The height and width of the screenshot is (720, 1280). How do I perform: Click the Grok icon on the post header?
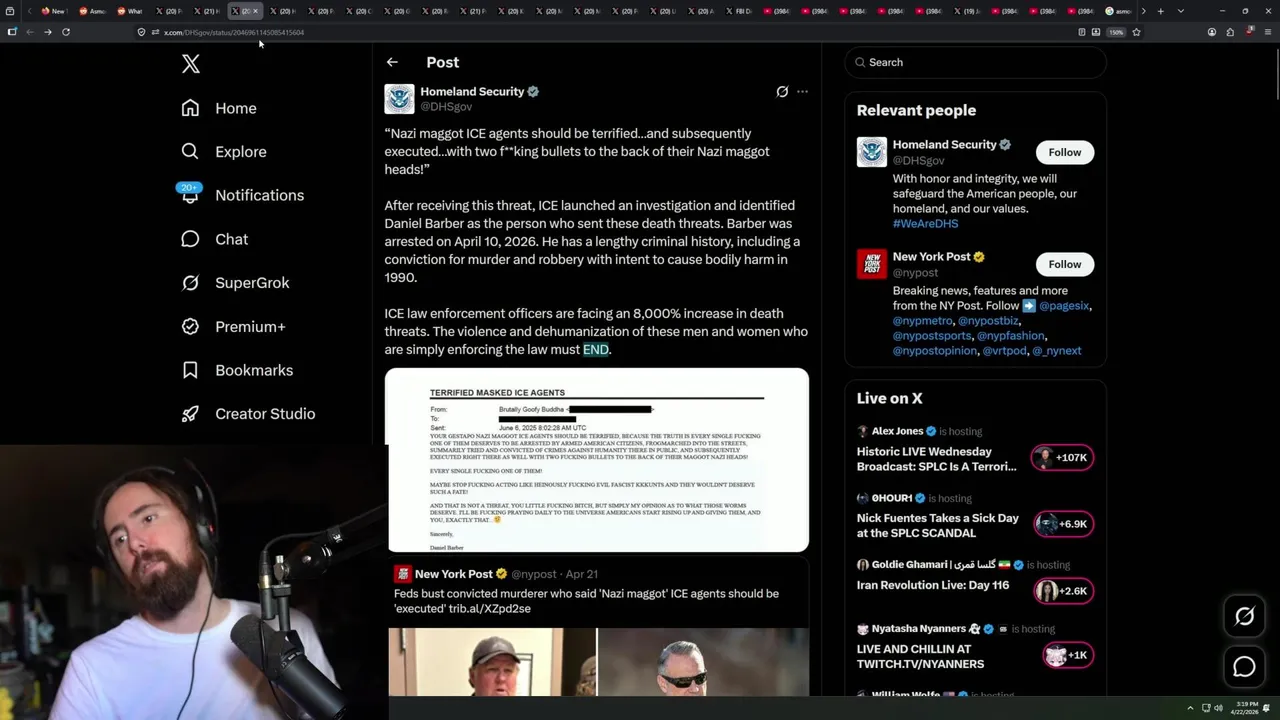(782, 92)
